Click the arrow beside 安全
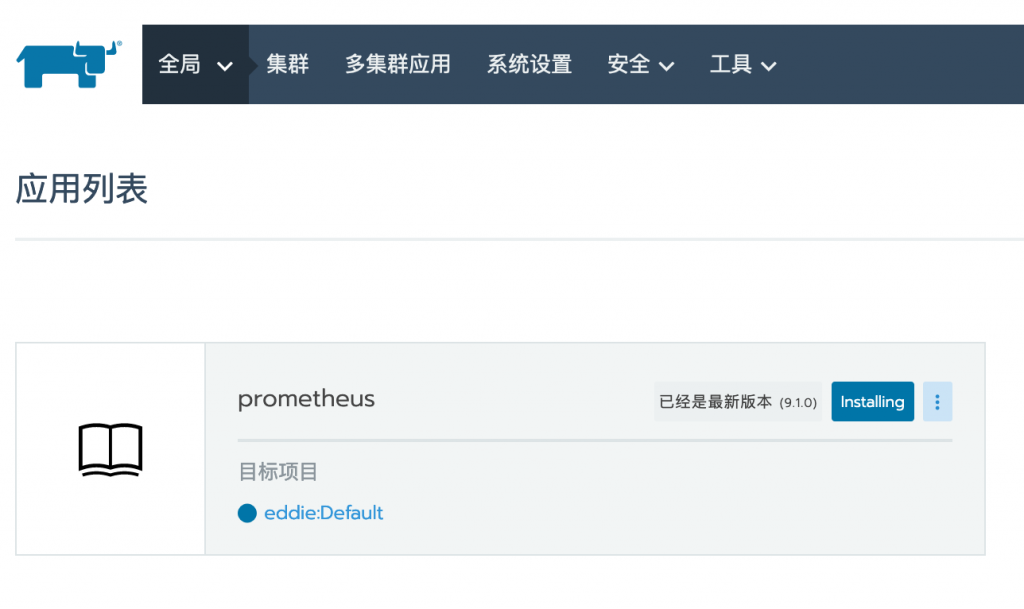 click(x=666, y=66)
